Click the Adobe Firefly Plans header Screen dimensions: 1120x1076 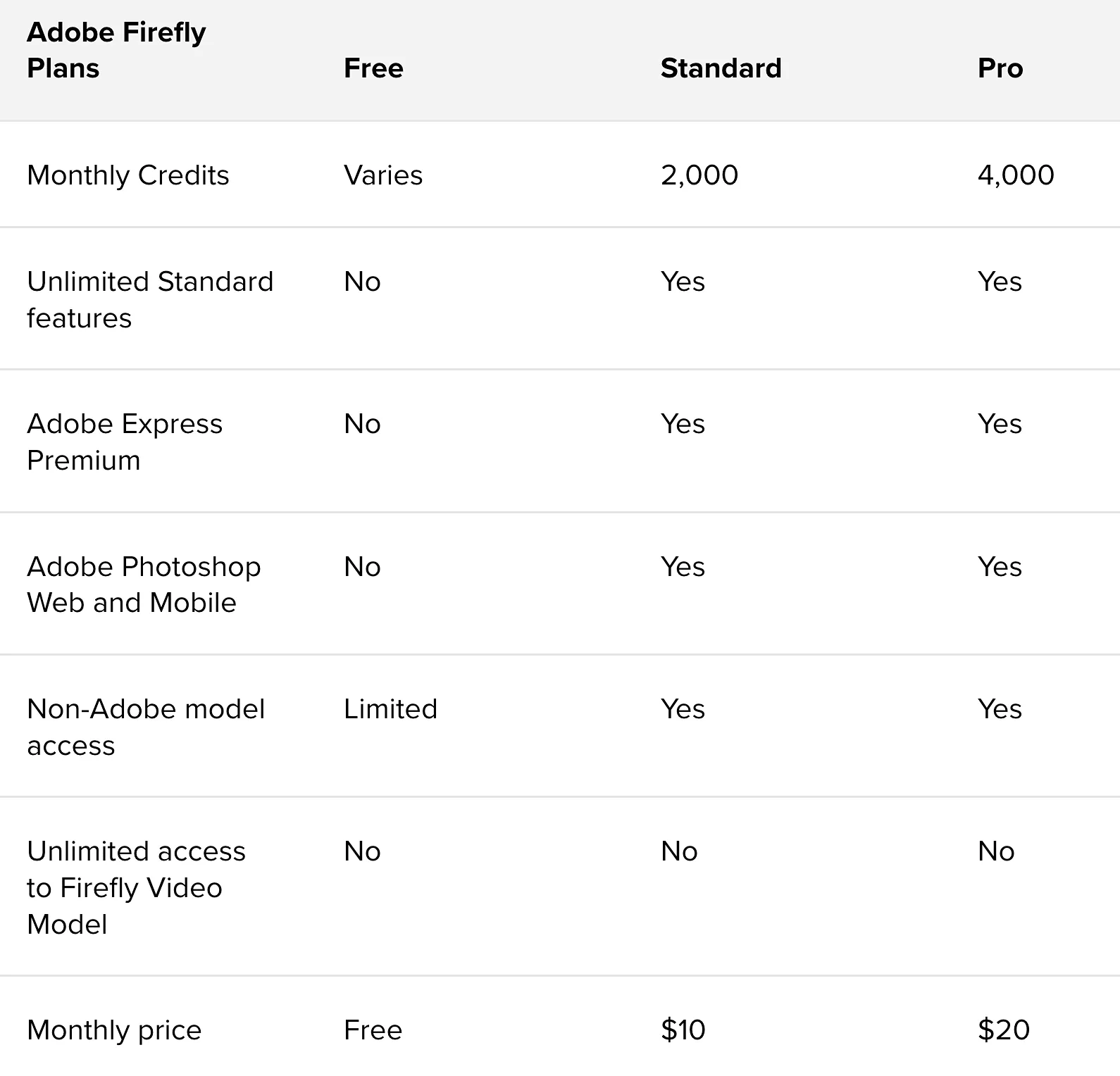(116, 50)
